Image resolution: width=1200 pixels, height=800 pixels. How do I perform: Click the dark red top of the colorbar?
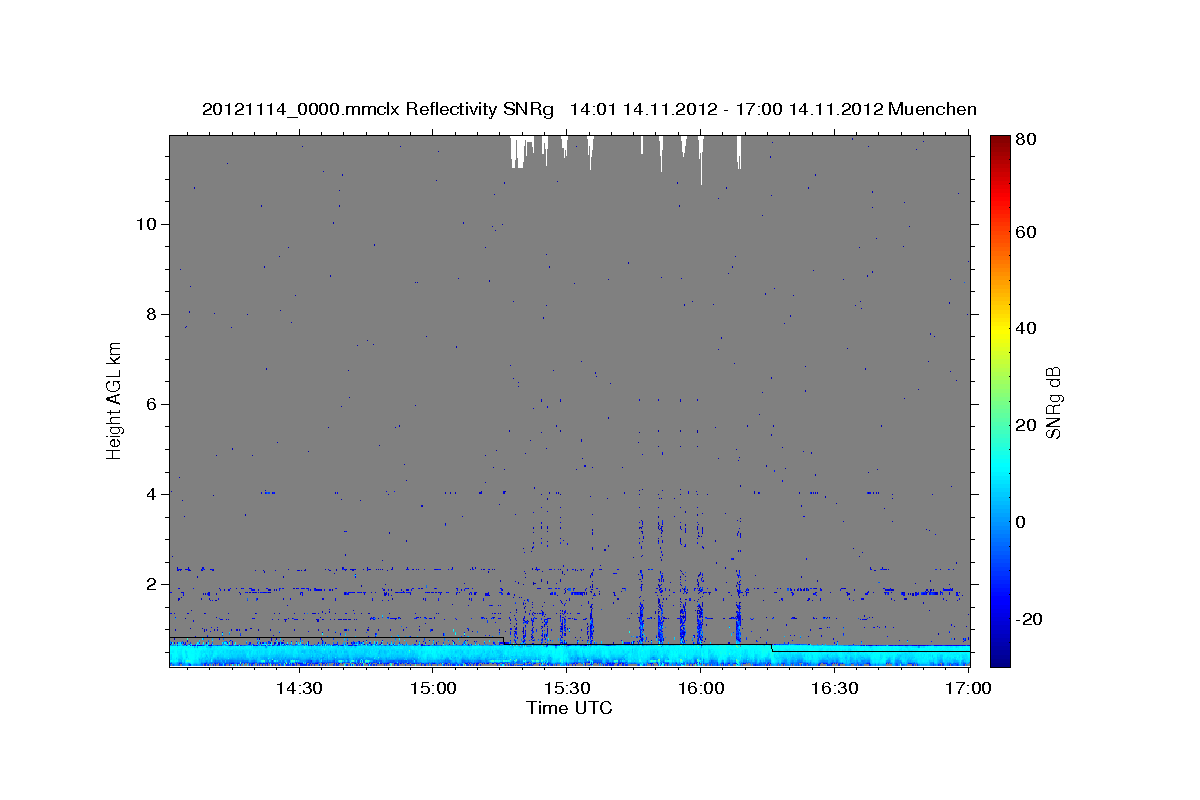click(1000, 144)
